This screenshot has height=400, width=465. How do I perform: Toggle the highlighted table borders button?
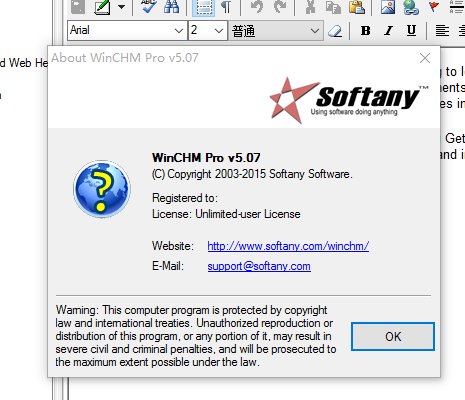(x=203, y=7)
